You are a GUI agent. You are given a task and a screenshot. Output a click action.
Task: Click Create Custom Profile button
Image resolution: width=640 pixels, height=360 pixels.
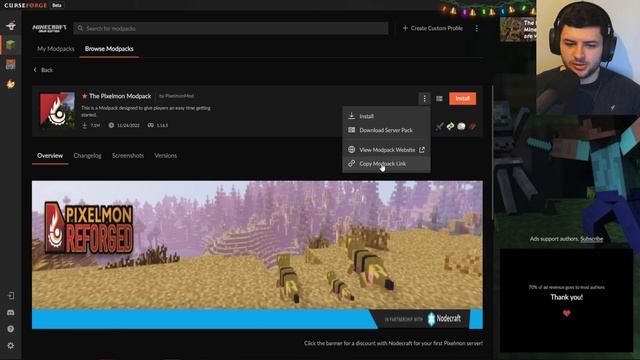coord(433,28)
